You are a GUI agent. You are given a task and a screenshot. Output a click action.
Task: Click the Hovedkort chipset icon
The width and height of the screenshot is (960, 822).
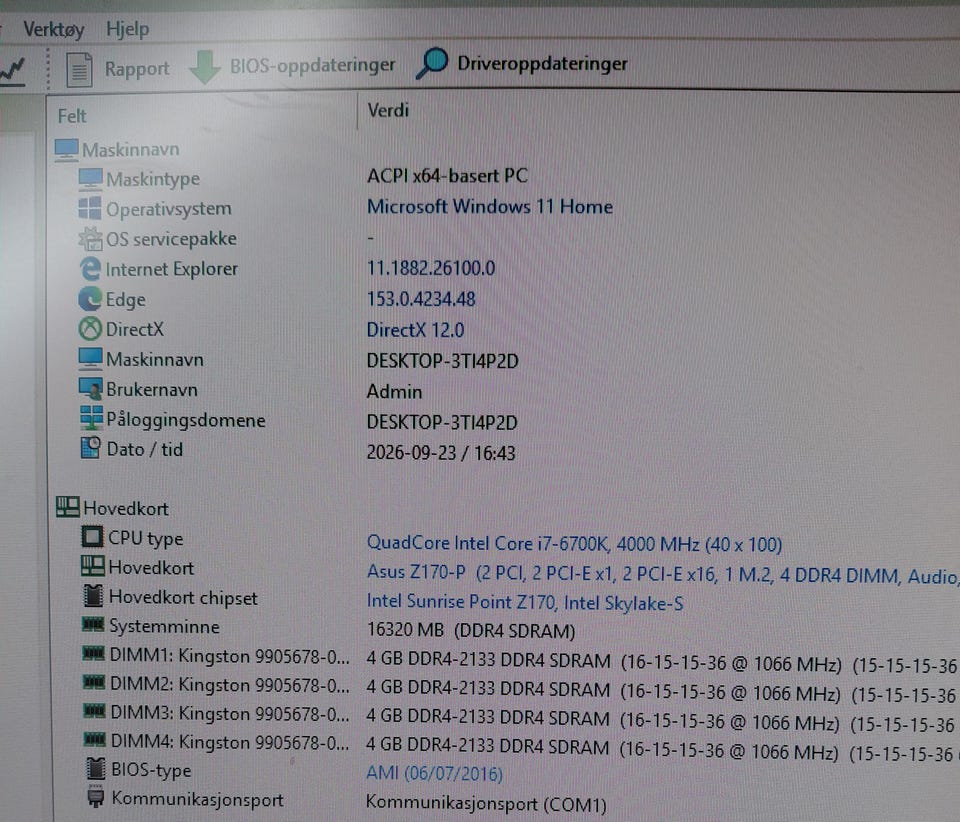94,596
